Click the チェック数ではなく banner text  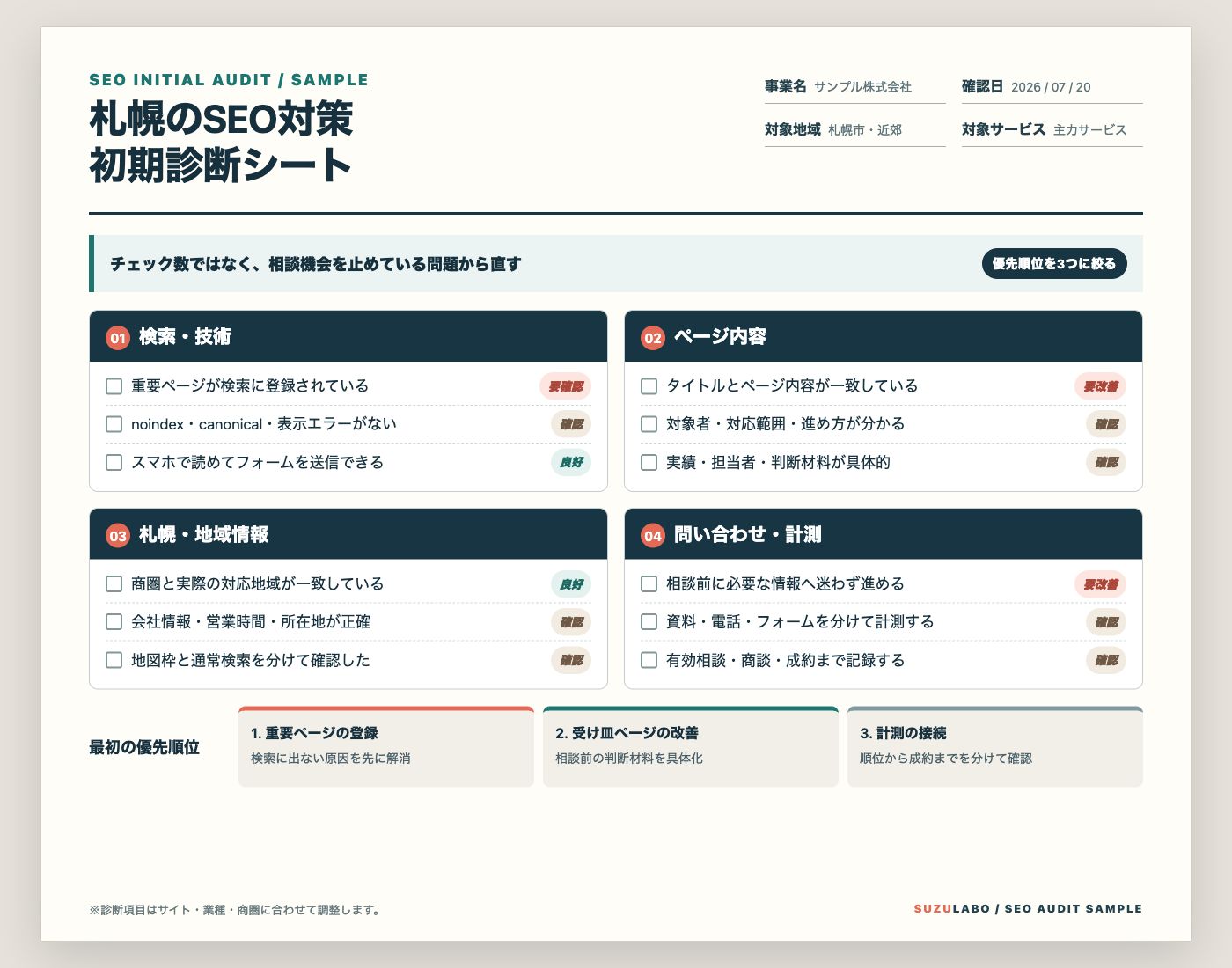pyautogui.click(x=316, y=264)
